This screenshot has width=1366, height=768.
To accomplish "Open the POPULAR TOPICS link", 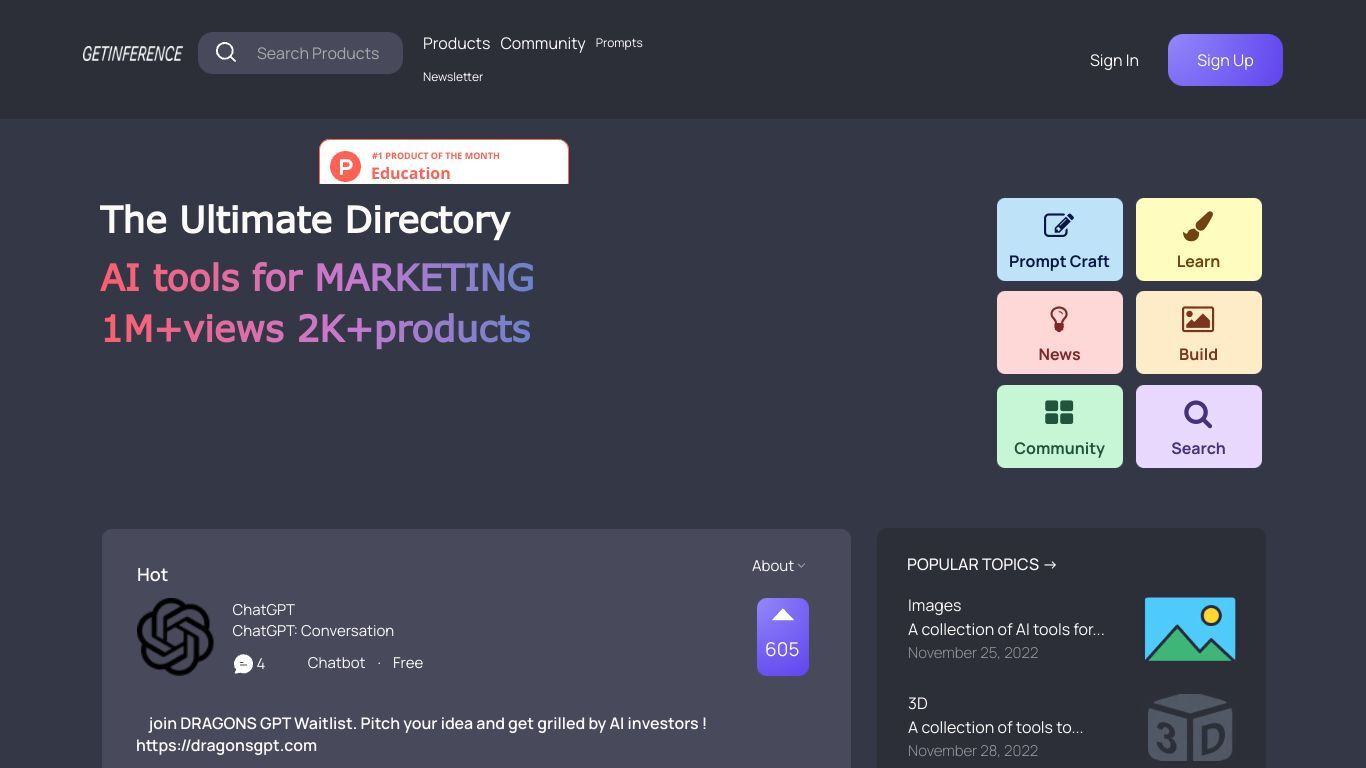I will tap(982, 565).
